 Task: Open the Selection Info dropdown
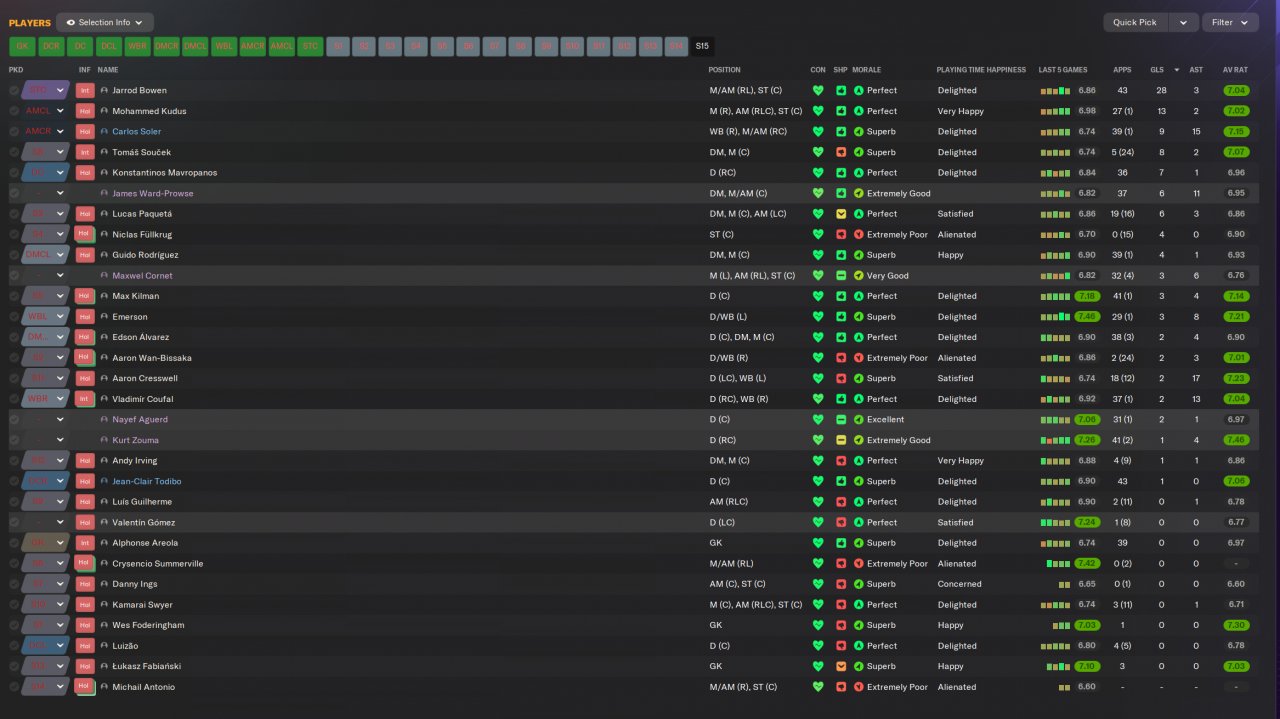coord(105,22)
